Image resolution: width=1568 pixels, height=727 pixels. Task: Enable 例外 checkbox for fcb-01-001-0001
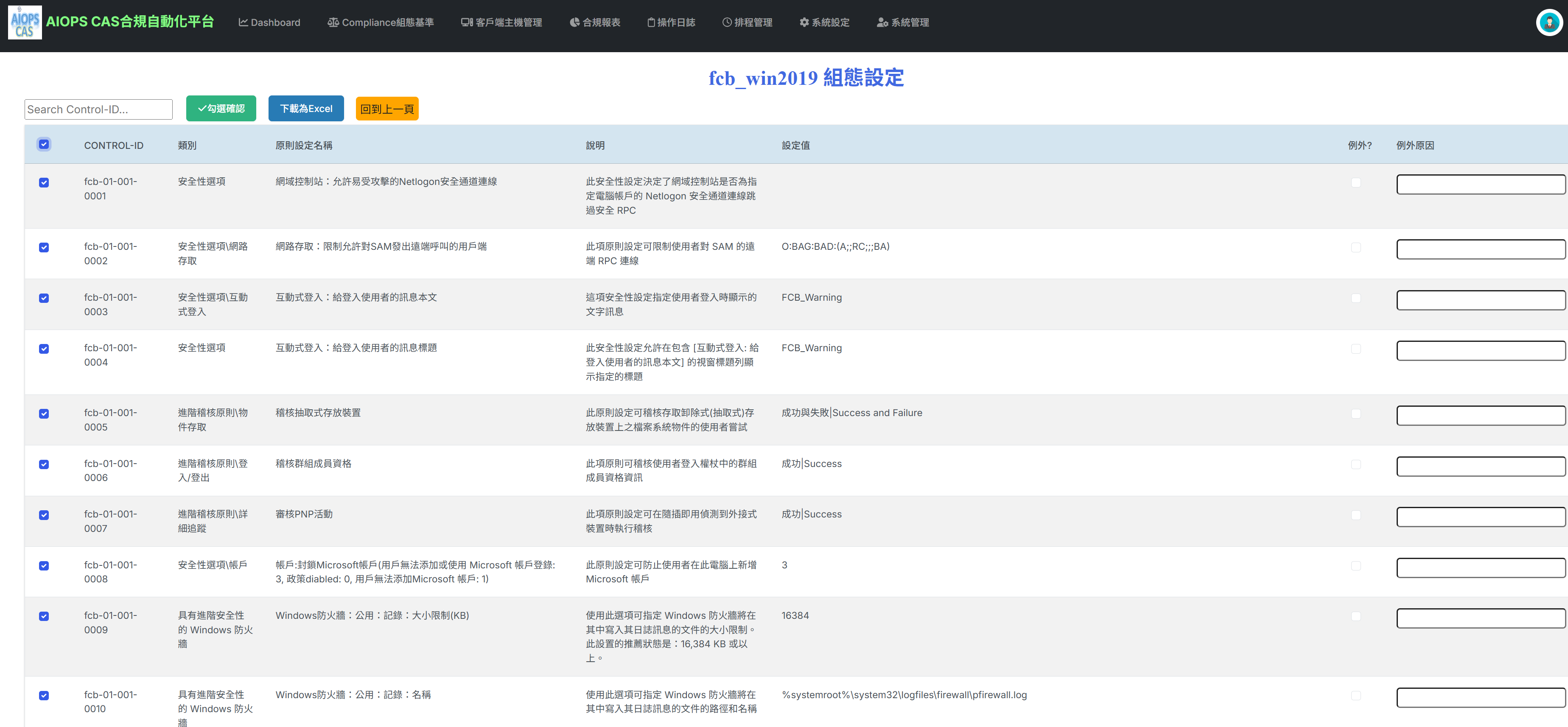(1355, 182)
